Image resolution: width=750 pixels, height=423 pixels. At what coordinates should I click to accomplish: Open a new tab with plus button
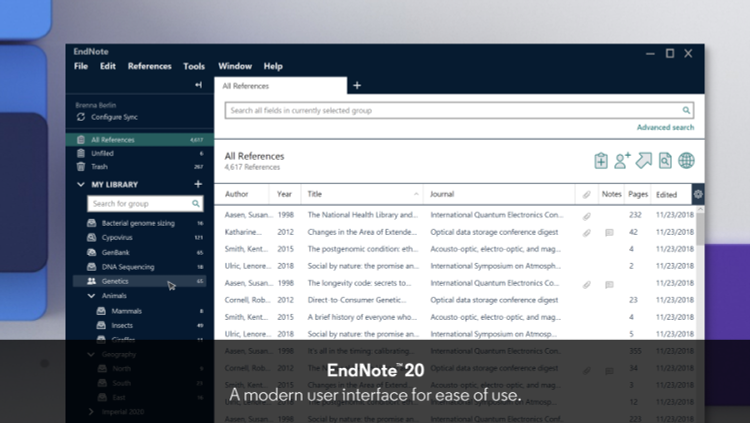click(357, 86)
